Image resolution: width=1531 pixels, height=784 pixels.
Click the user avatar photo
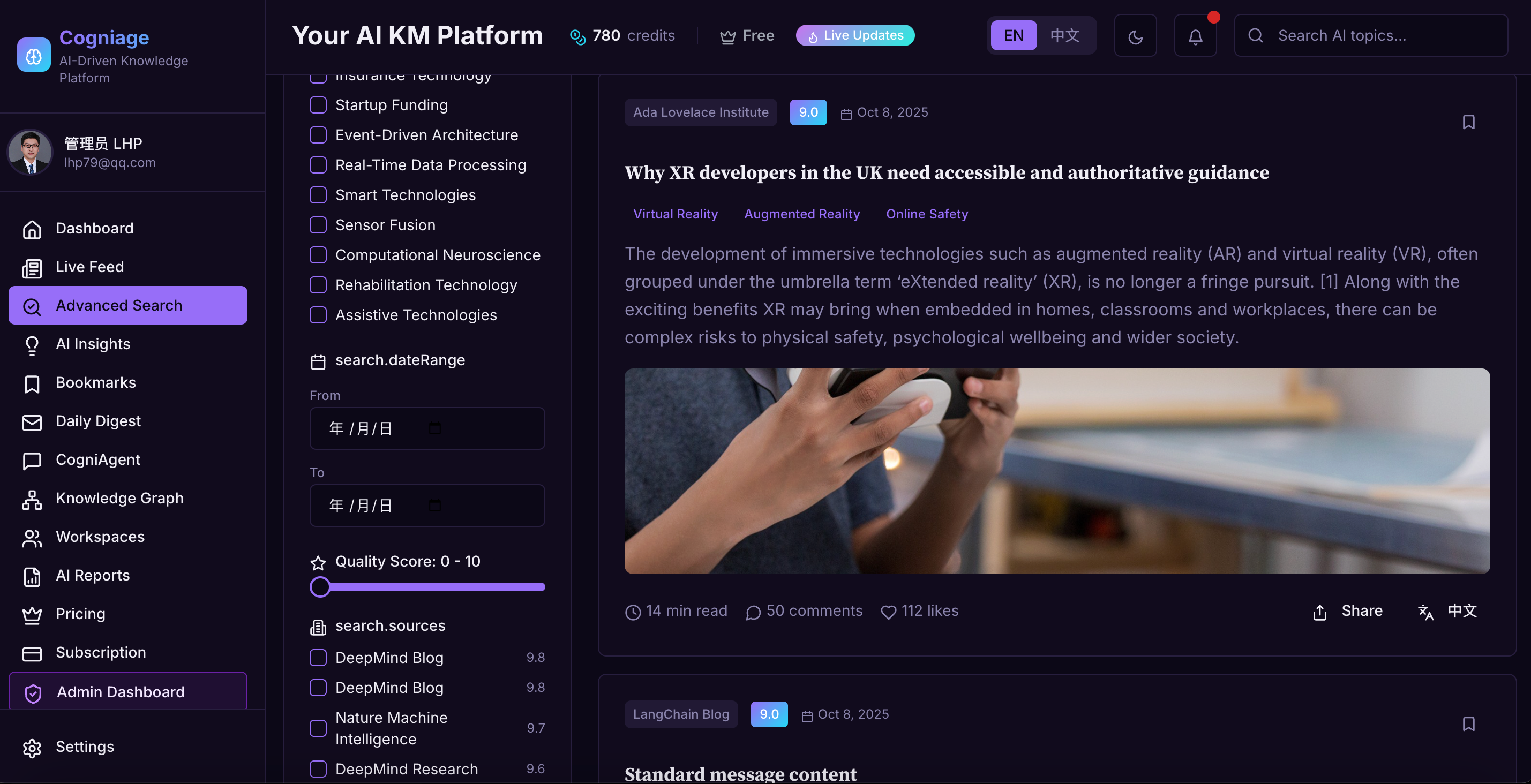pyautogui.click(x=29, y=152)
